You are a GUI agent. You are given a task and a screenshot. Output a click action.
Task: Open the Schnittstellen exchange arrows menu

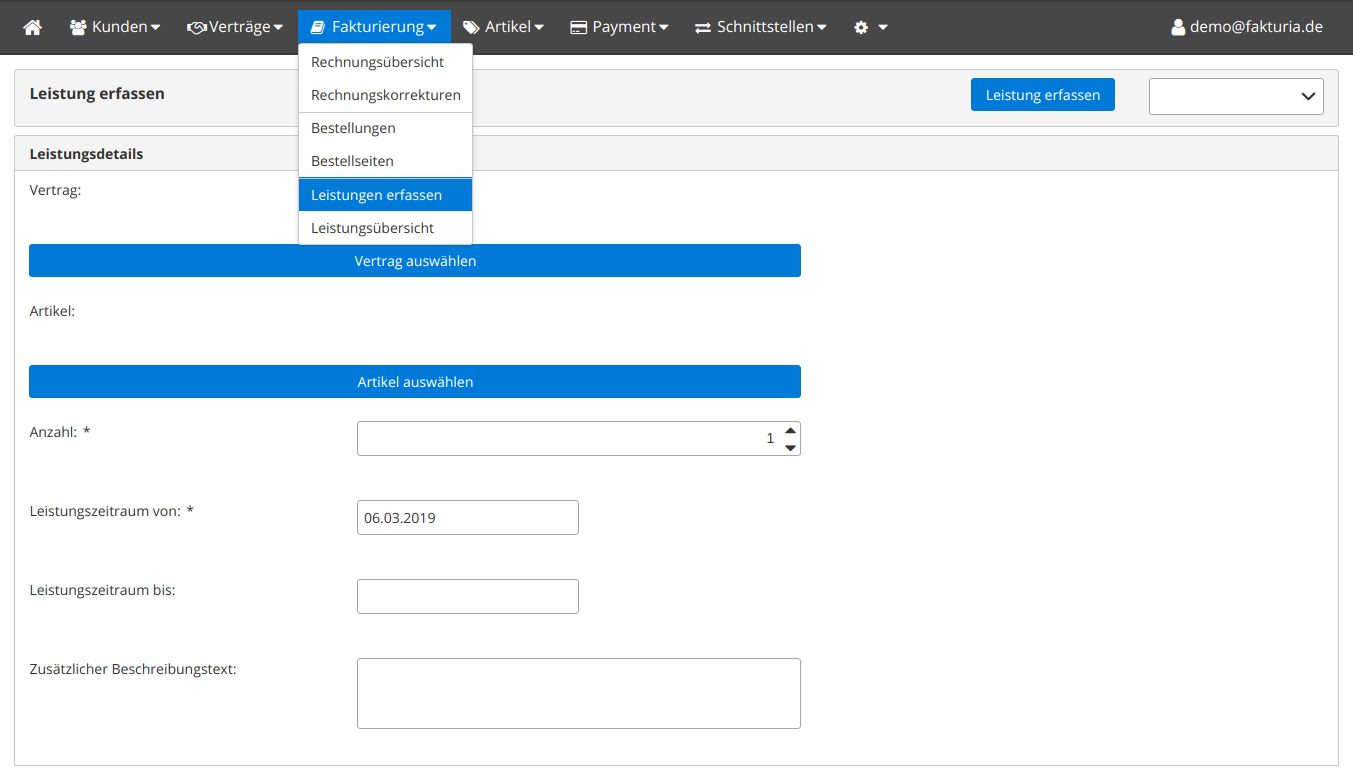tap(761, 27)
